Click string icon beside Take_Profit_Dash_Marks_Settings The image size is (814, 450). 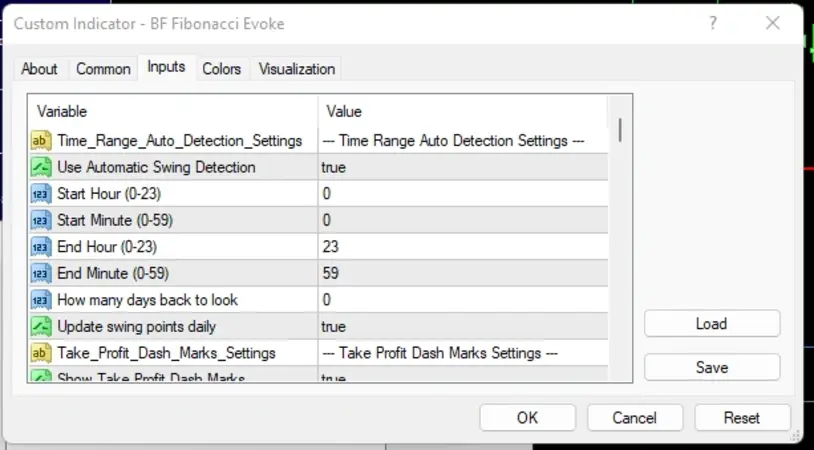pyautogui.click(x=41, y=353)
